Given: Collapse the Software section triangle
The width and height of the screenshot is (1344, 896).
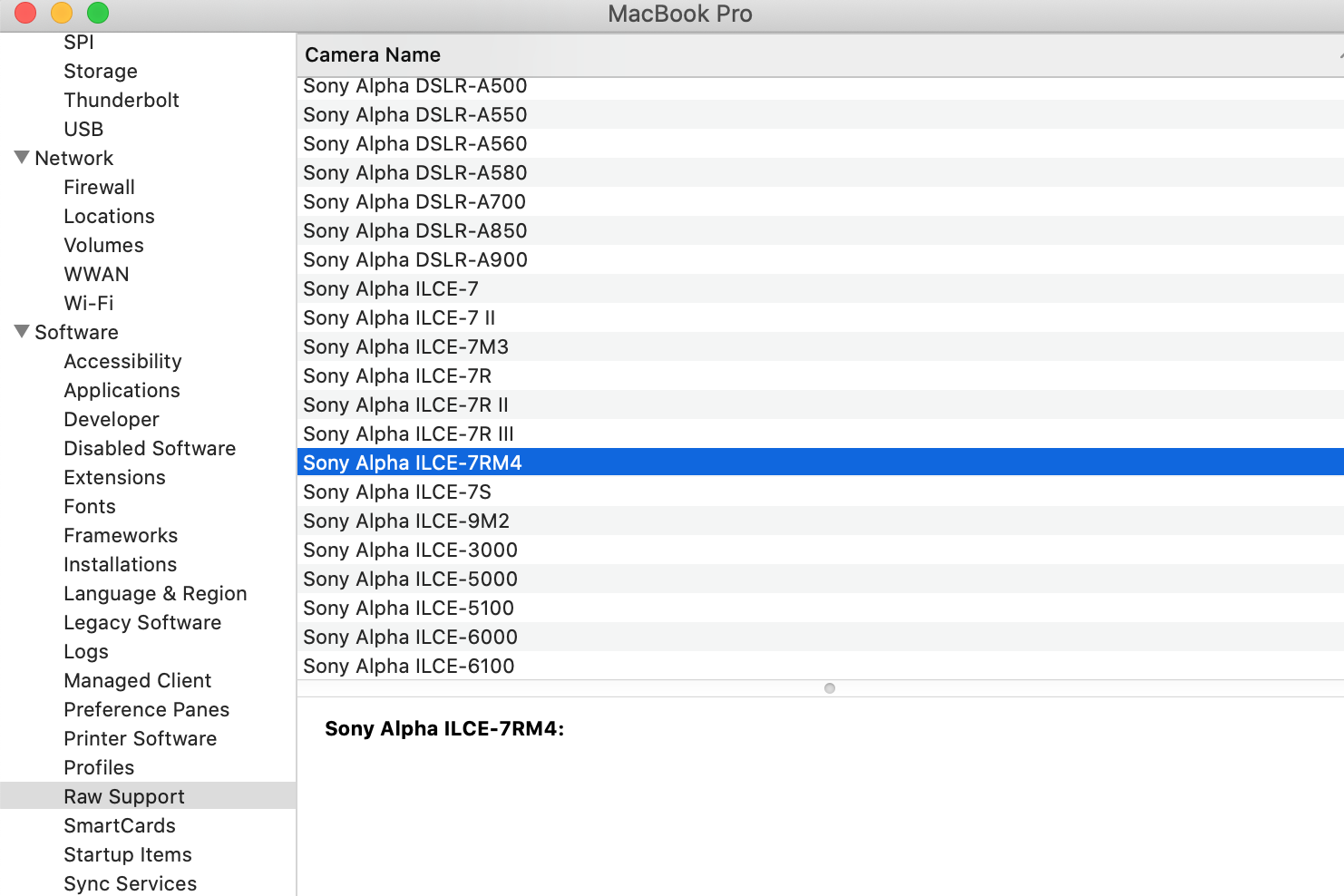Looking at the screenshot, I should pyautogui.click(x=23, y=332).
